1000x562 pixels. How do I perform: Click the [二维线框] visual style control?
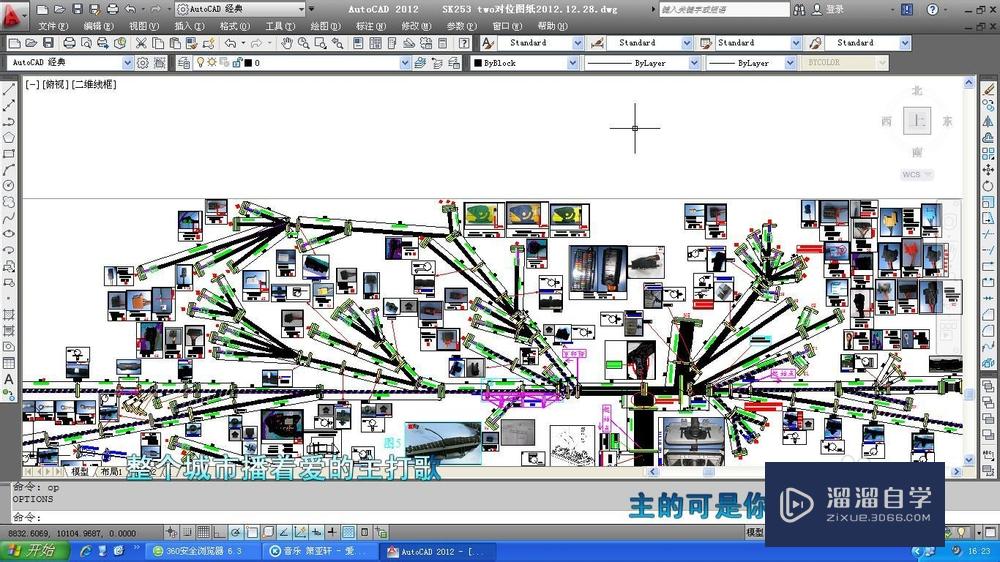[x=94, y=84]
